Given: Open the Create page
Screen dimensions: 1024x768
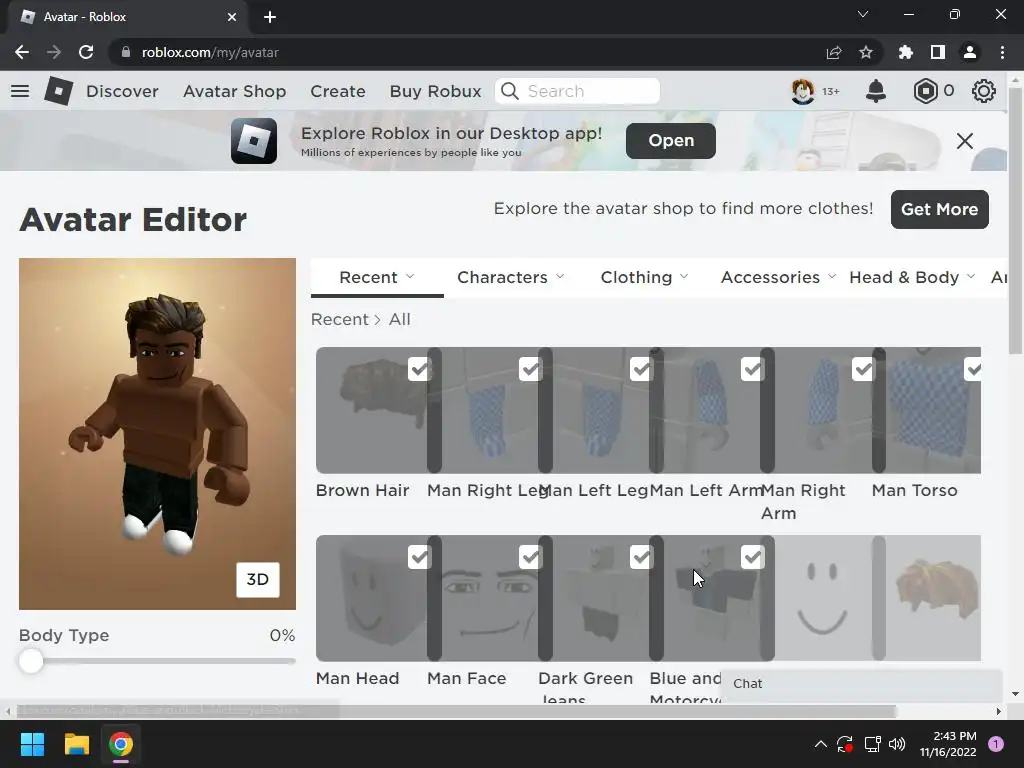Looking at the screenshot, I should [338, 91].
